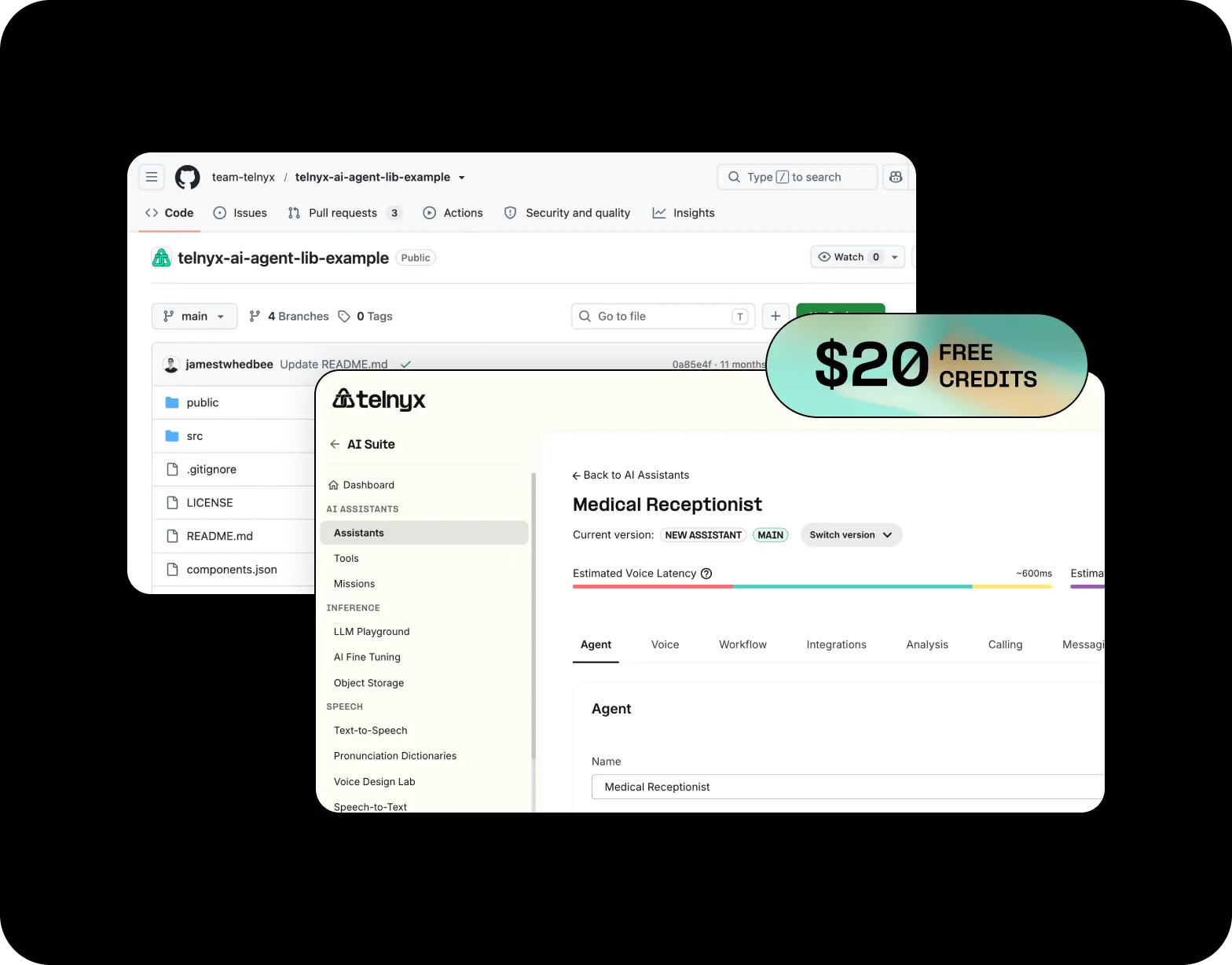Switch to the Analysis tab
The image size is (1232, 965).
click(927, 644)
